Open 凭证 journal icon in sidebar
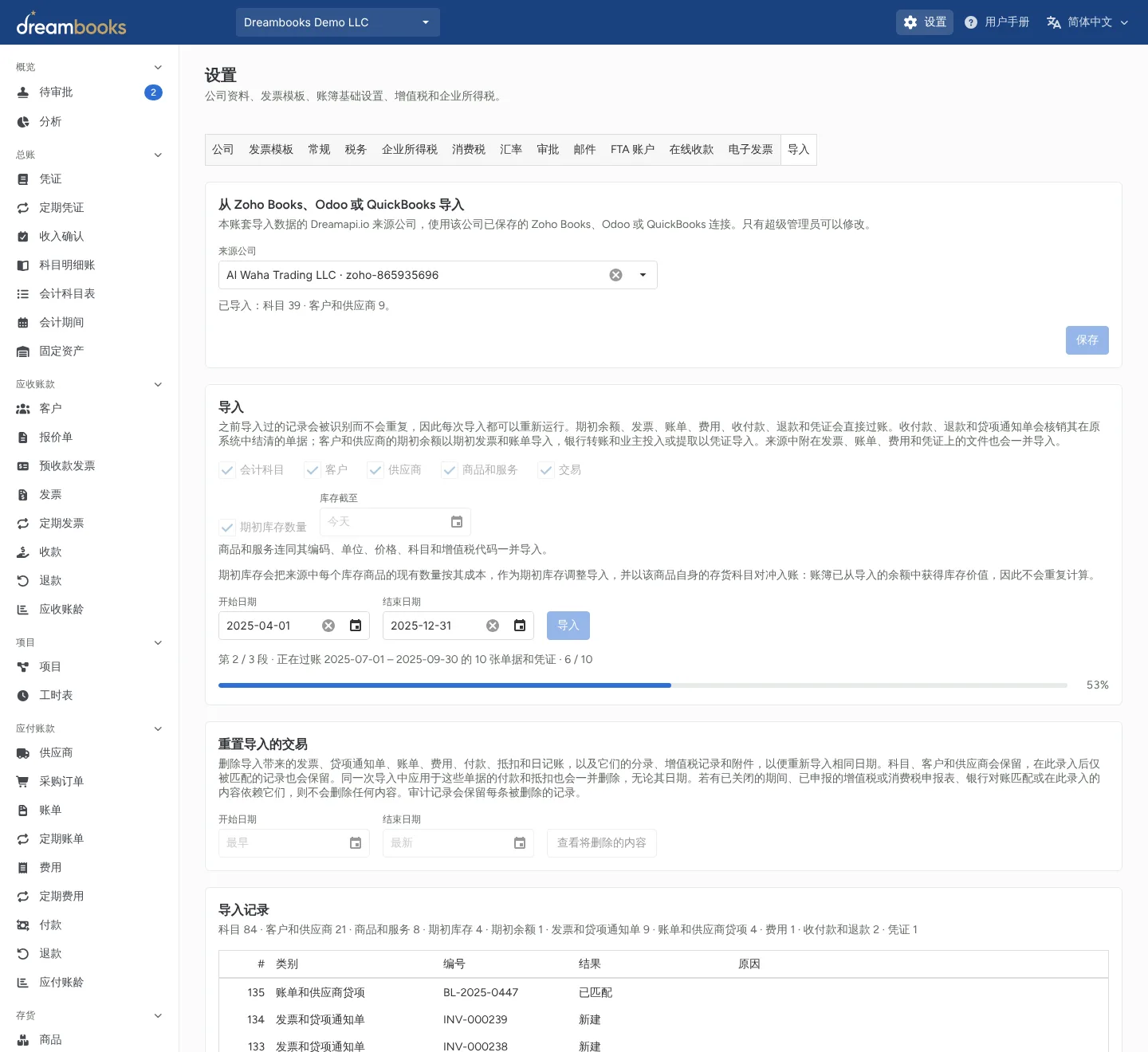Screen dimensions: 1148x1052 [23, 179]
